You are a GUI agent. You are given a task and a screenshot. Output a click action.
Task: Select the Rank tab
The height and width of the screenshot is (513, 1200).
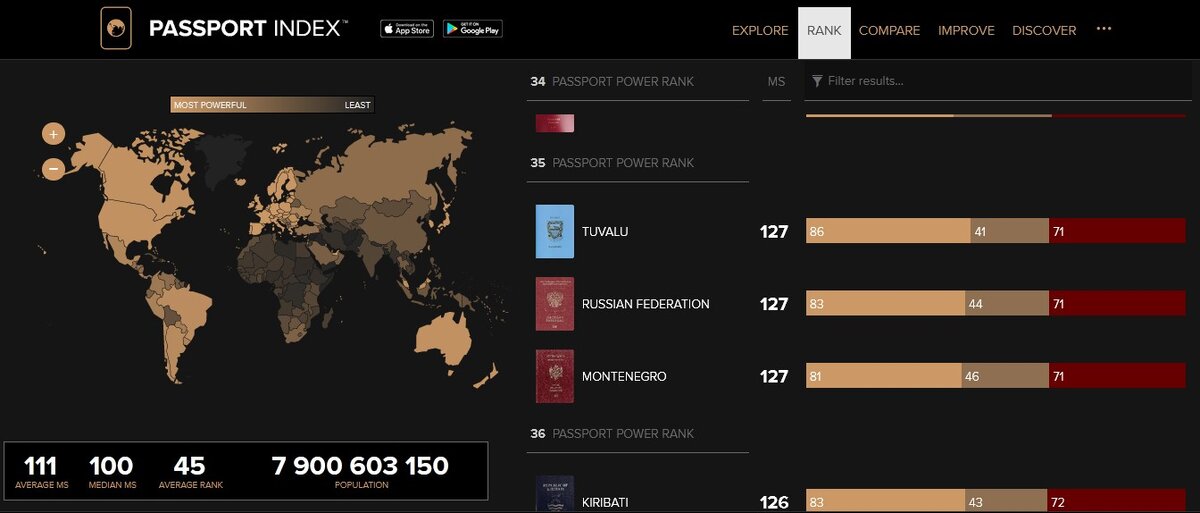click(824, 32)
